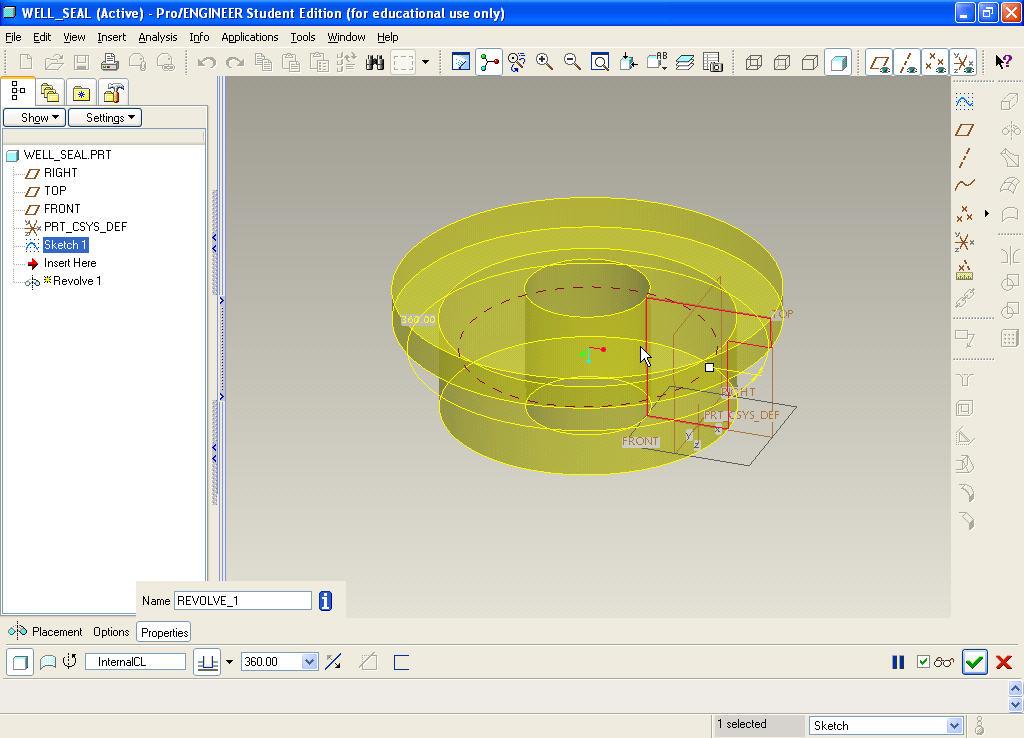This screenshot has height=738, width=1024.
Task: Click the Properties panel button
Action: click(x=164, y=632)
